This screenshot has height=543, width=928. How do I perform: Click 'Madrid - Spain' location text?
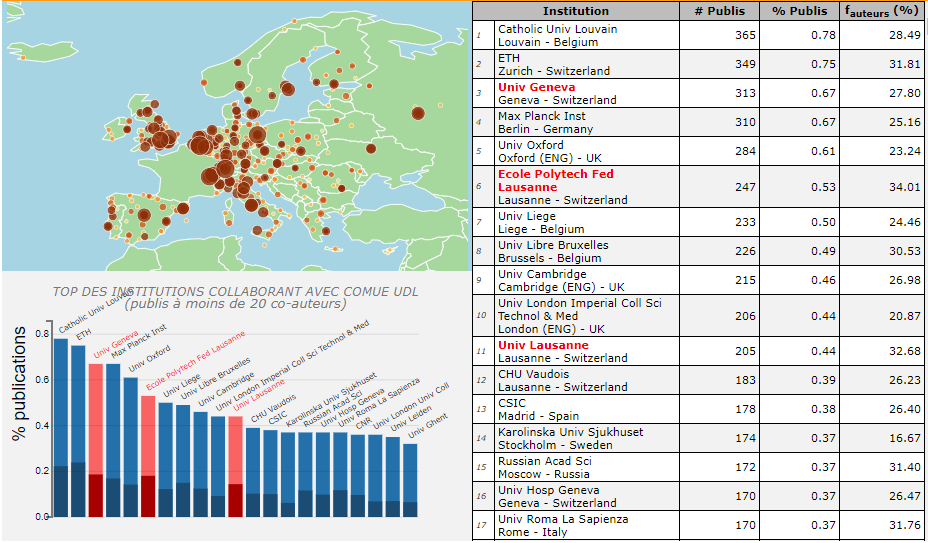tap(538, 416)
